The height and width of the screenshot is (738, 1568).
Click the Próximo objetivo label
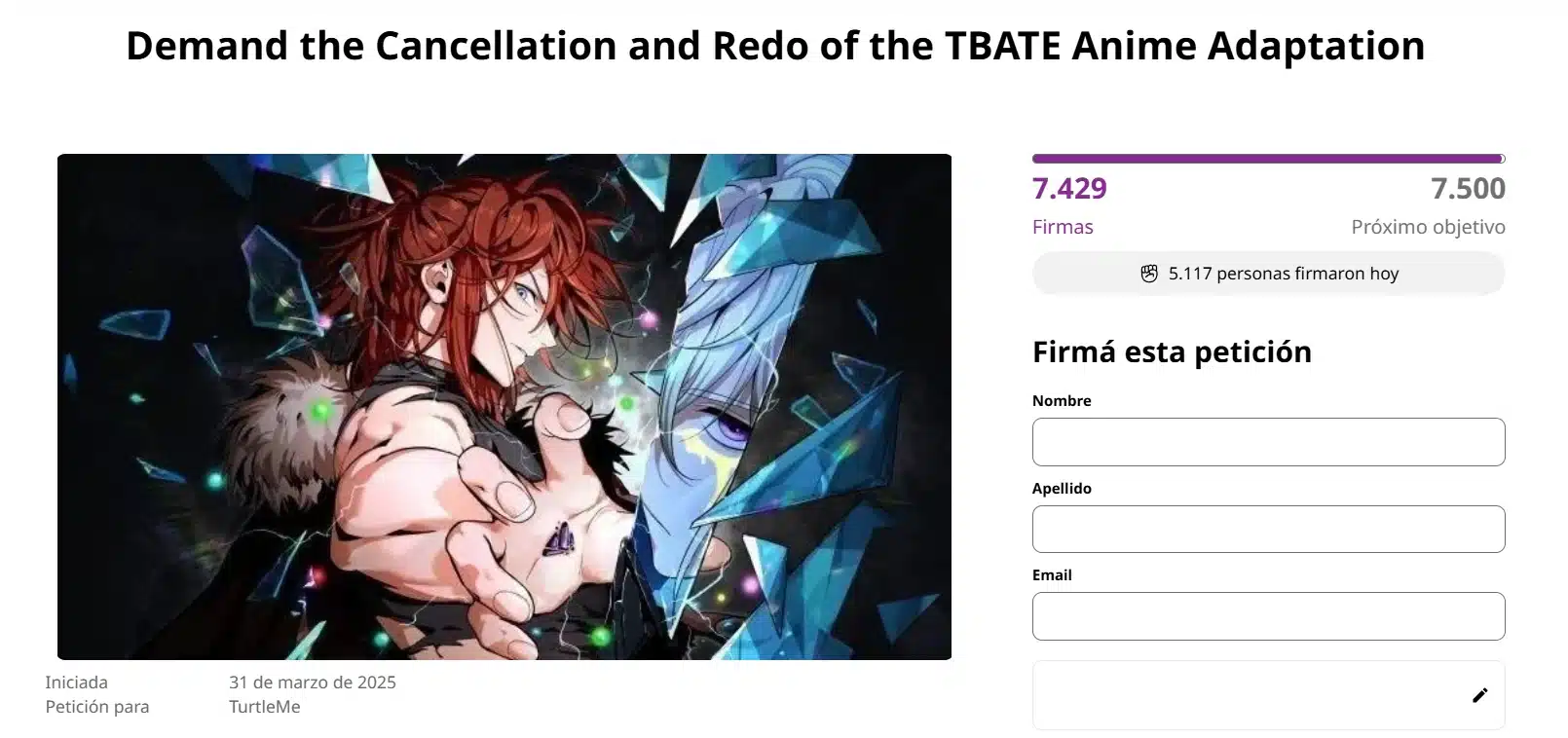point(1428,227)
